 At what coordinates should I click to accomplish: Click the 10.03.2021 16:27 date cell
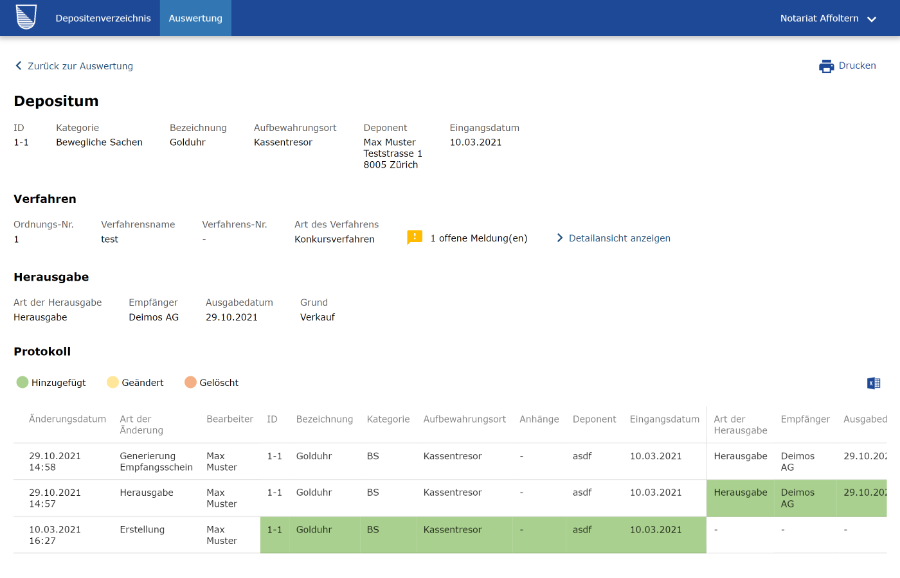tap(55, 535)
